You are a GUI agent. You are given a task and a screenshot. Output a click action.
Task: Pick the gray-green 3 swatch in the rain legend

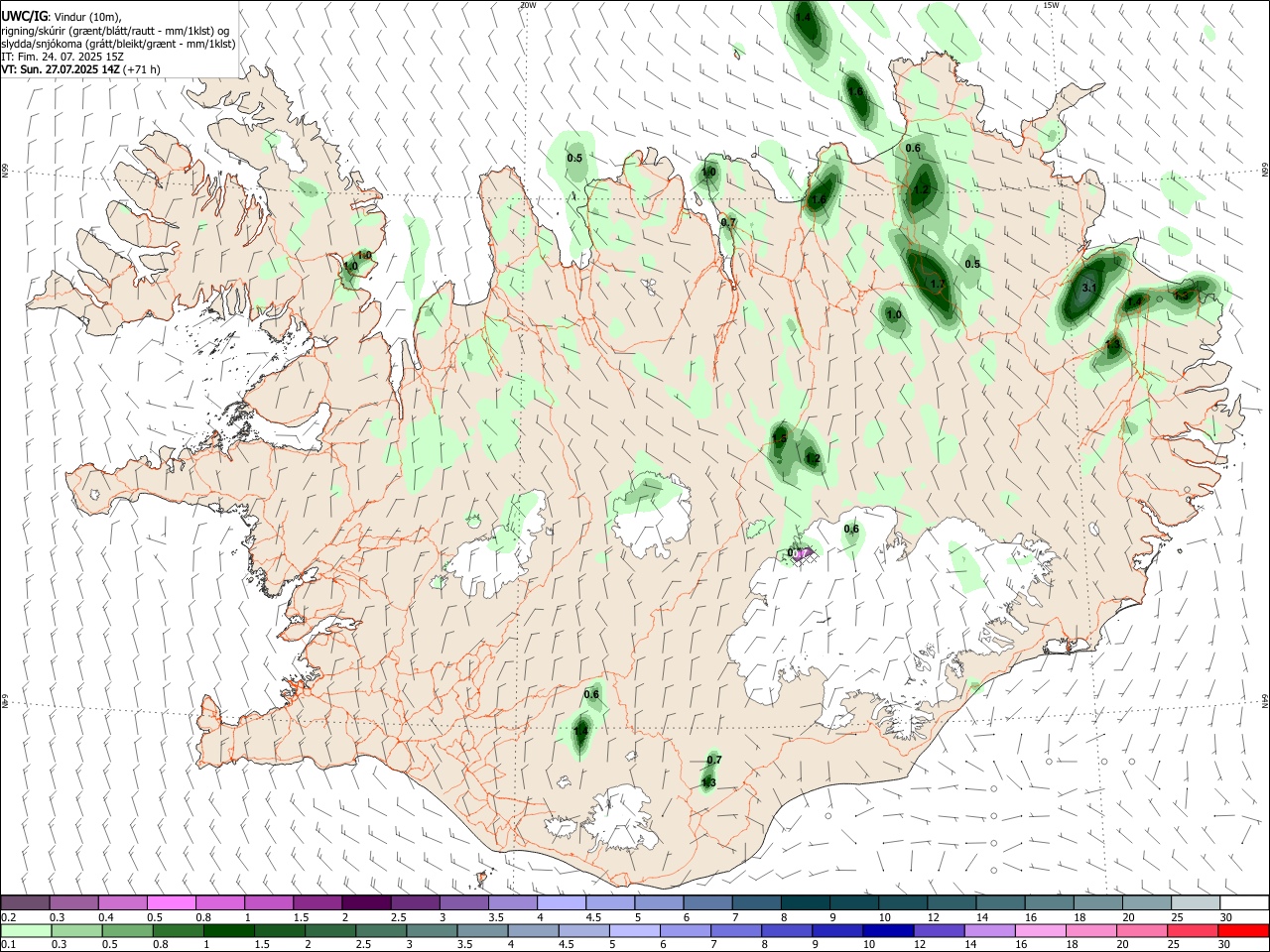(432, 930)
